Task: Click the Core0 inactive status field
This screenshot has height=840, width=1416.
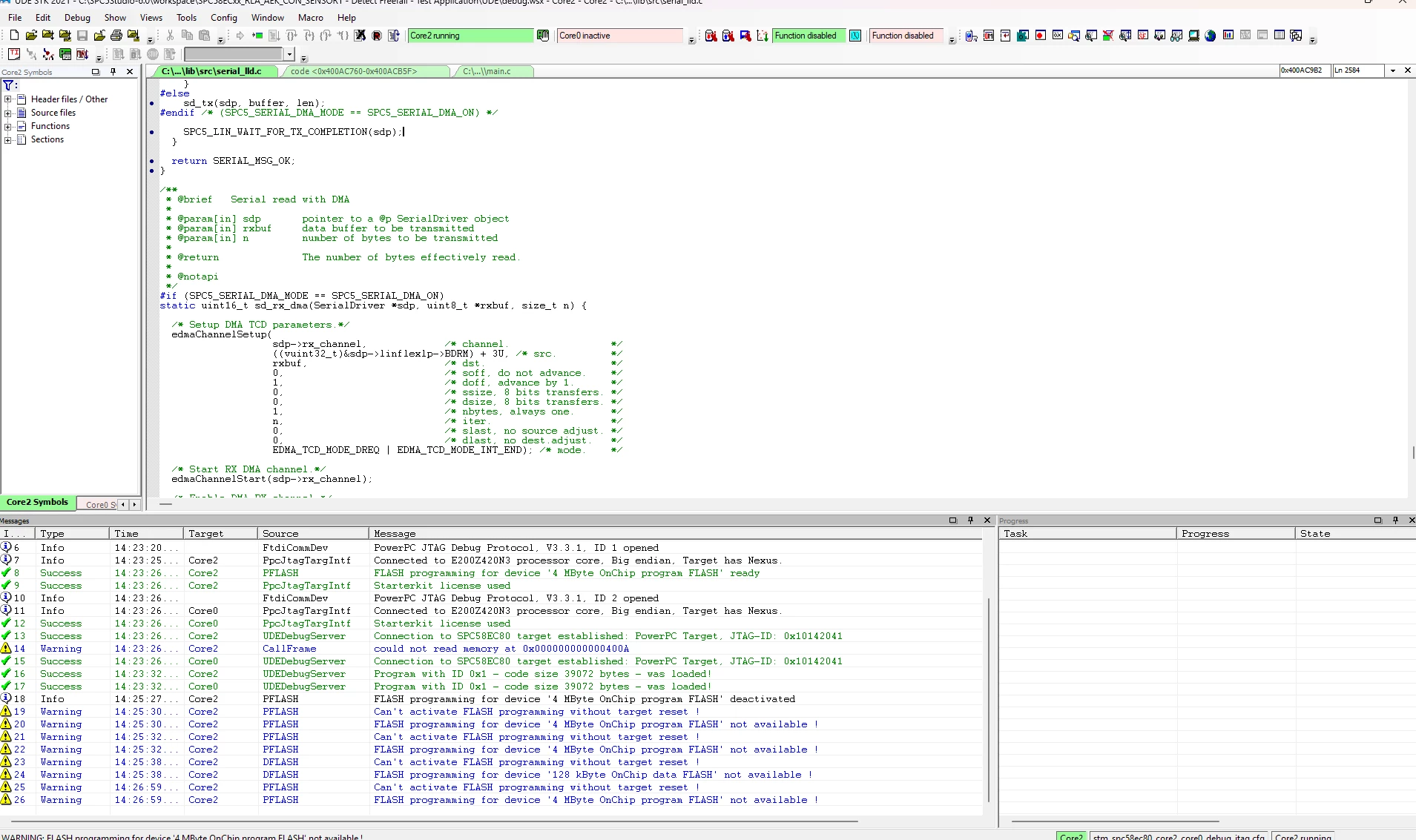Action: 620,36
